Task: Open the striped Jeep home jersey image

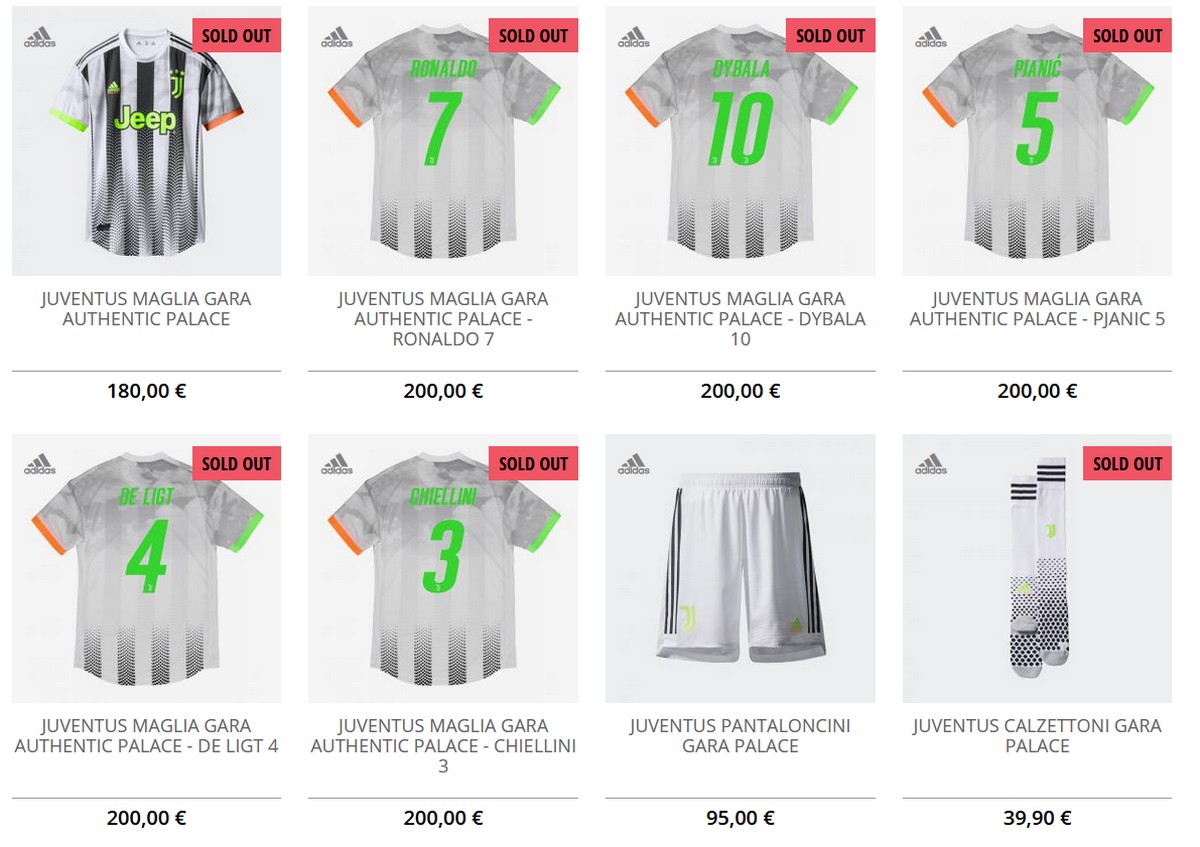Action: pos(146,141)
